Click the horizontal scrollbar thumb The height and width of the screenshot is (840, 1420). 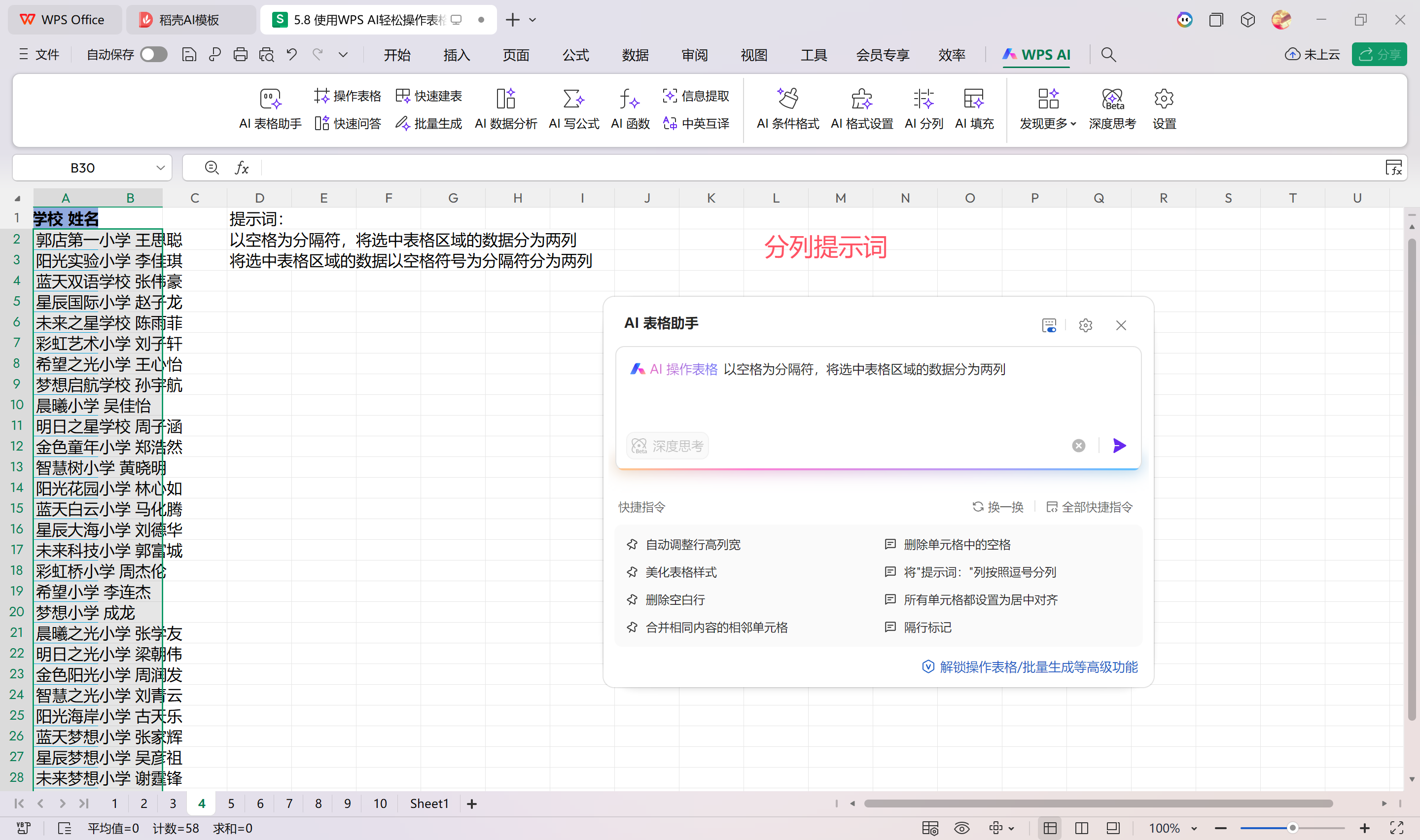pyautogui.click(x=1098, y=803)
